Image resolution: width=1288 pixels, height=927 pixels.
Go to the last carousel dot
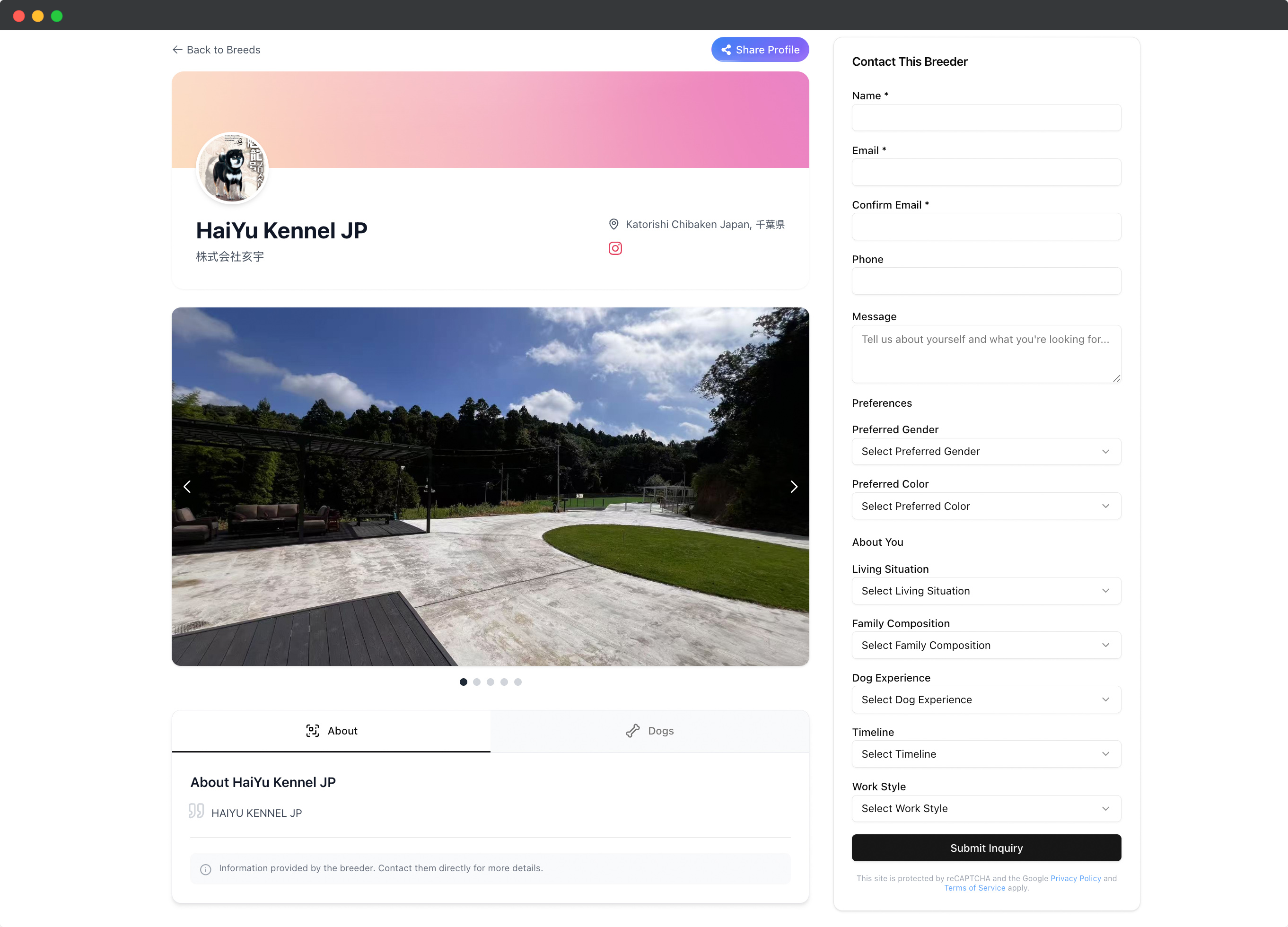click(518, 682)
